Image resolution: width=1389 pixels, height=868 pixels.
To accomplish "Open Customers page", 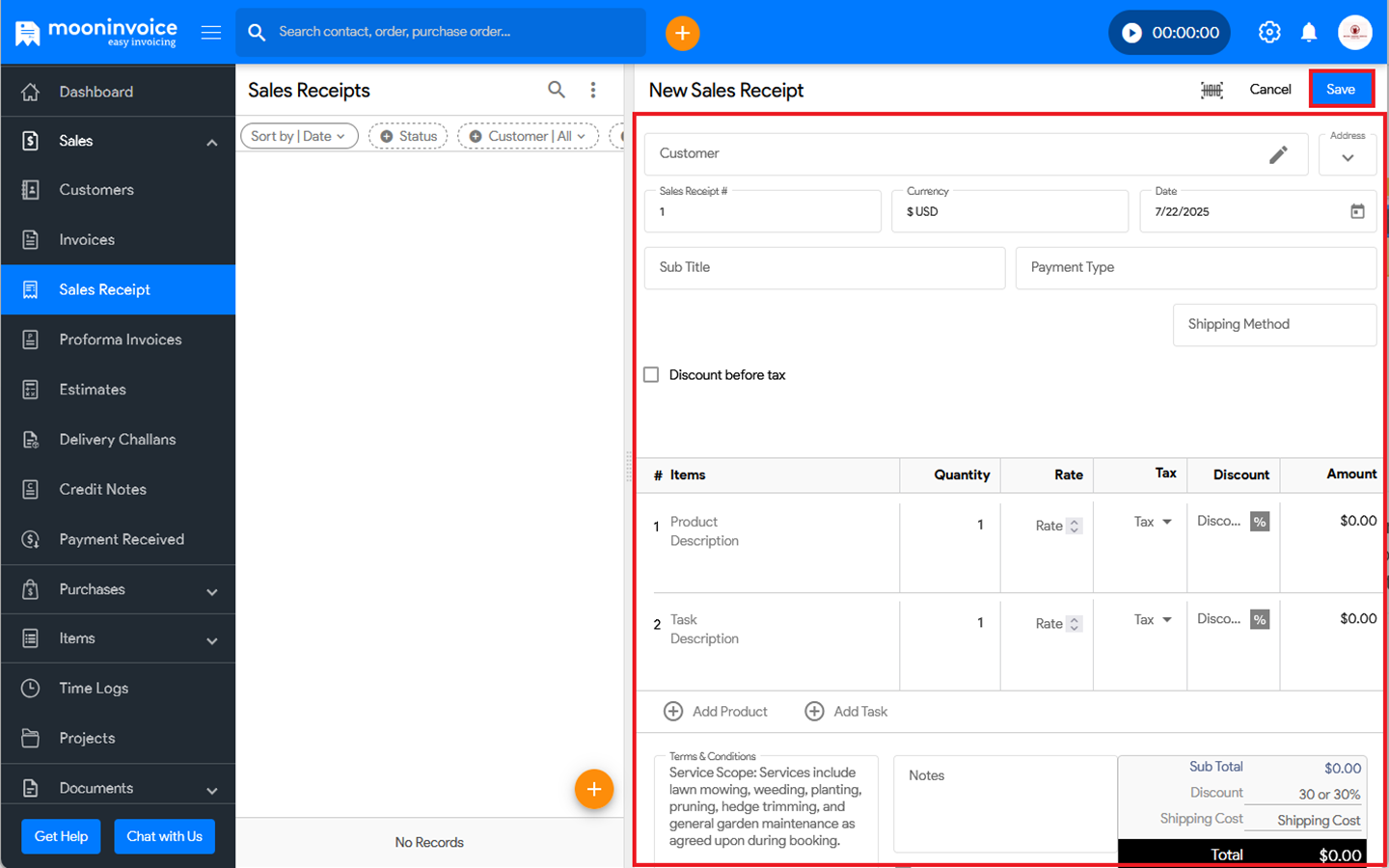I will (118, 190).
